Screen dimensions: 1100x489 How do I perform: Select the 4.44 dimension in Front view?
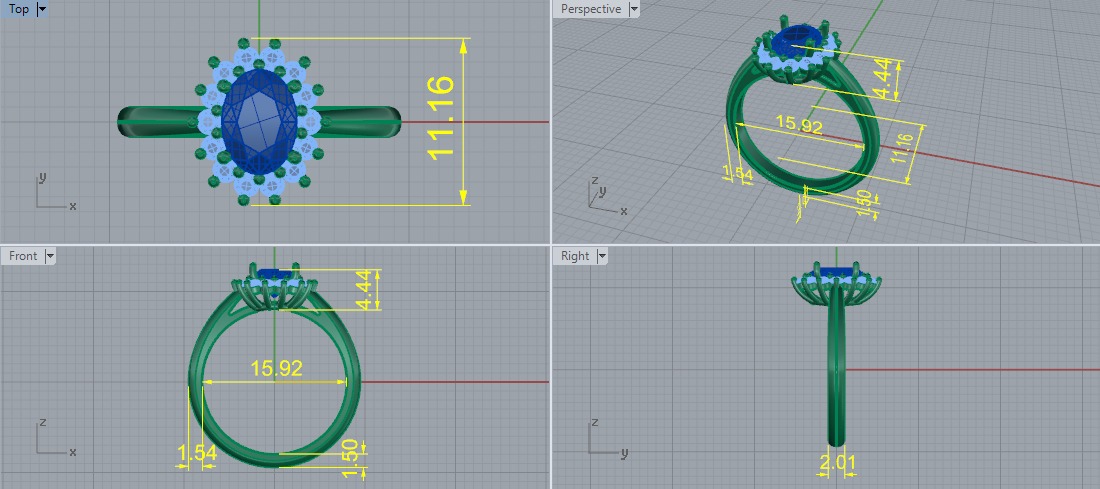365,290
